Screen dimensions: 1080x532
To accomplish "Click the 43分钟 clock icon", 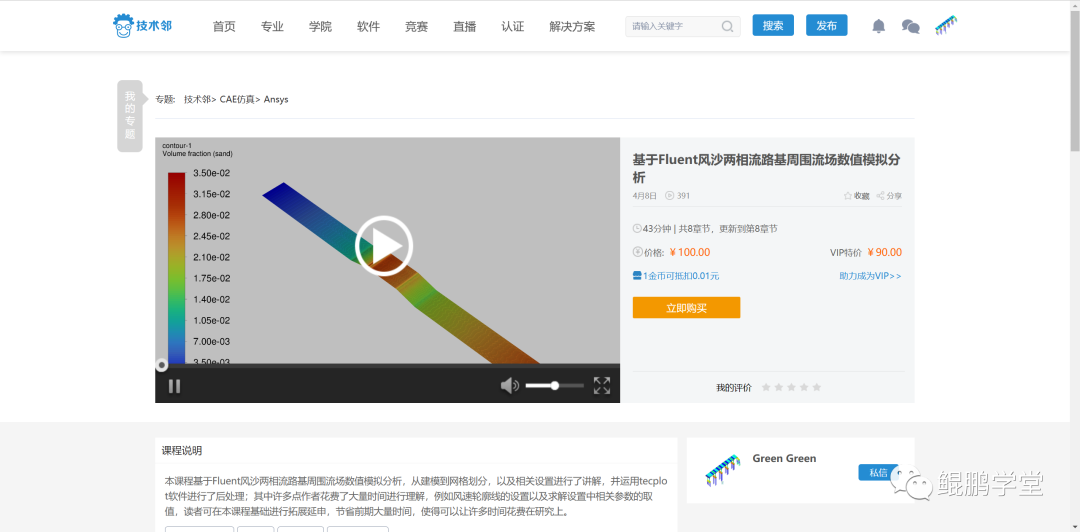I will [637, 229].
